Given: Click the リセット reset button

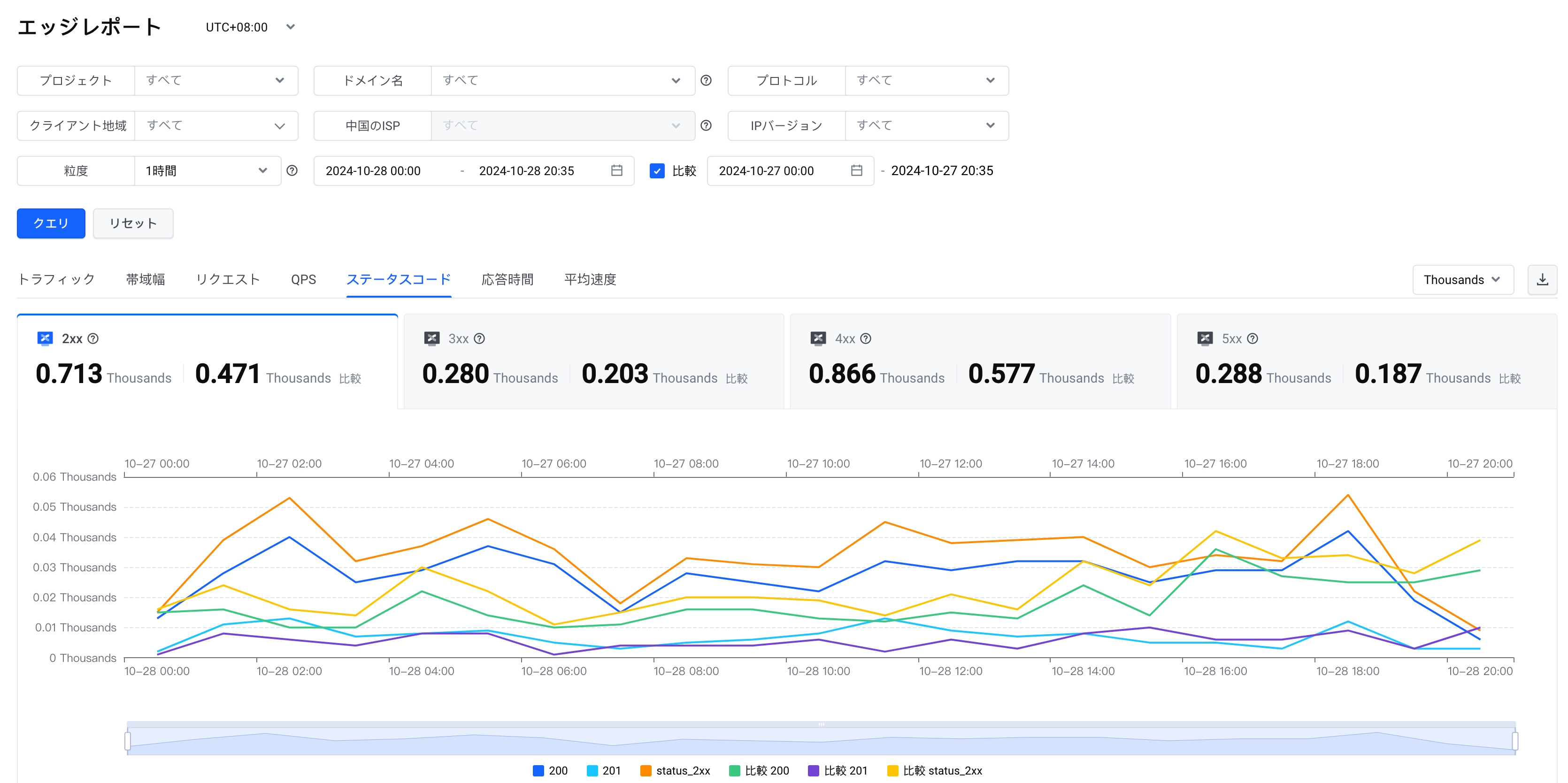Looking at the screenshot, I should coord(133,223).
